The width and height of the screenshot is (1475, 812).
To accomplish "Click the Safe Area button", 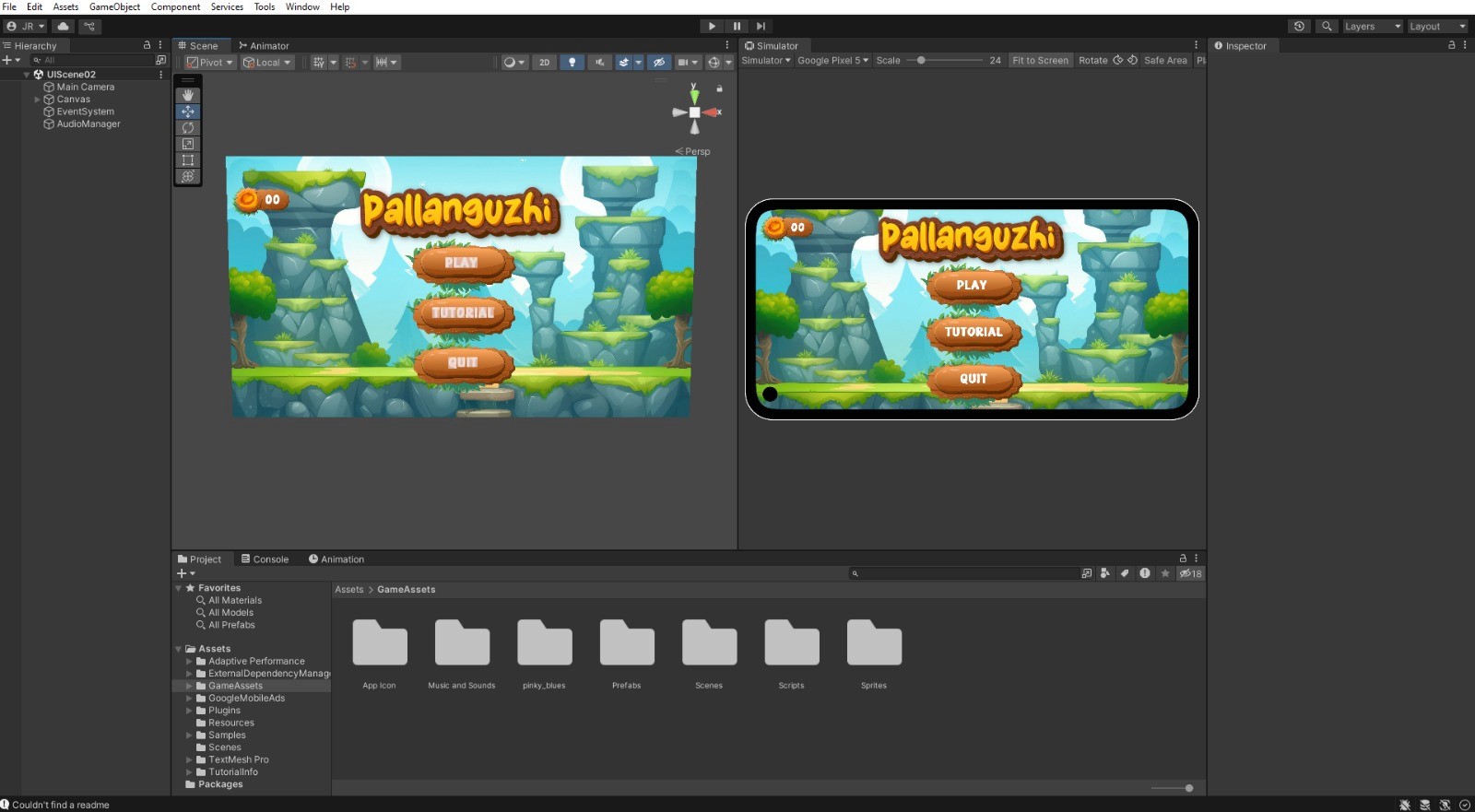I will click(x=1165, y=60).
